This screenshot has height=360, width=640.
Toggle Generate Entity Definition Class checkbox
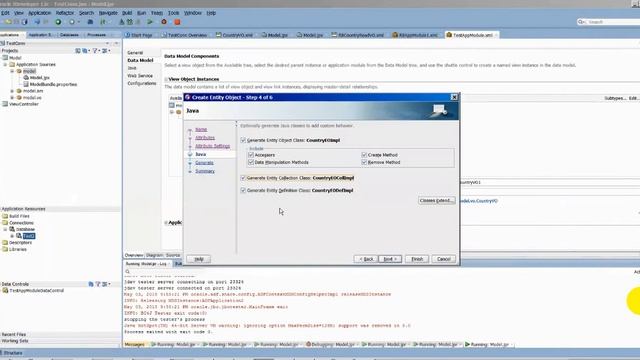click(243, 190)
